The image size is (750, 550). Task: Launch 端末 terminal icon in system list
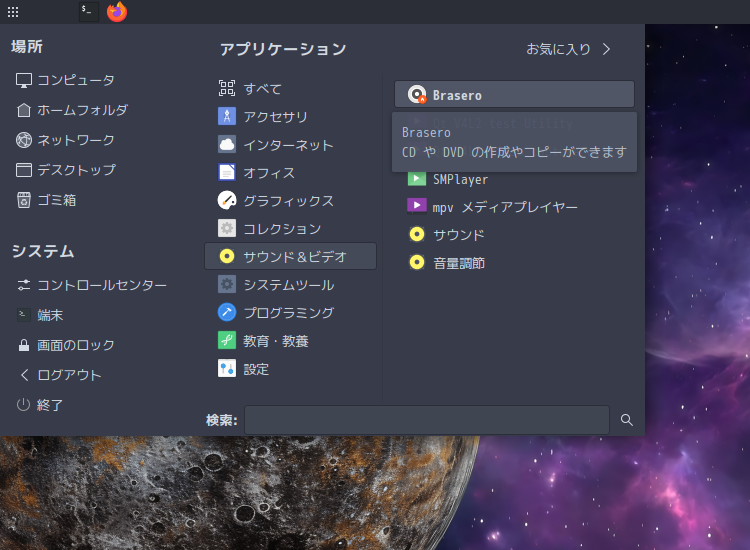[x=24, y=315]
